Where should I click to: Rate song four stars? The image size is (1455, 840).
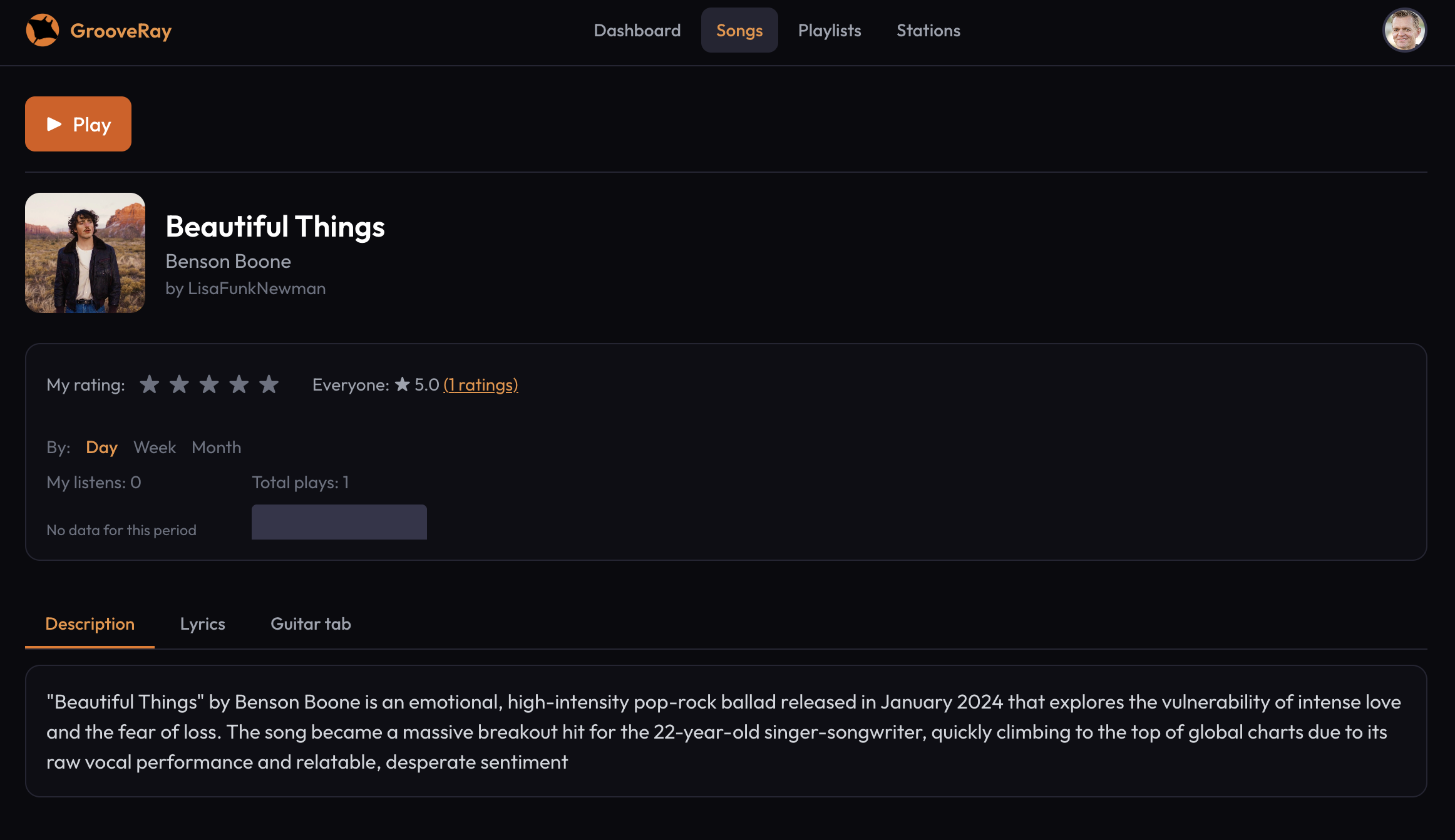[239, 384]
